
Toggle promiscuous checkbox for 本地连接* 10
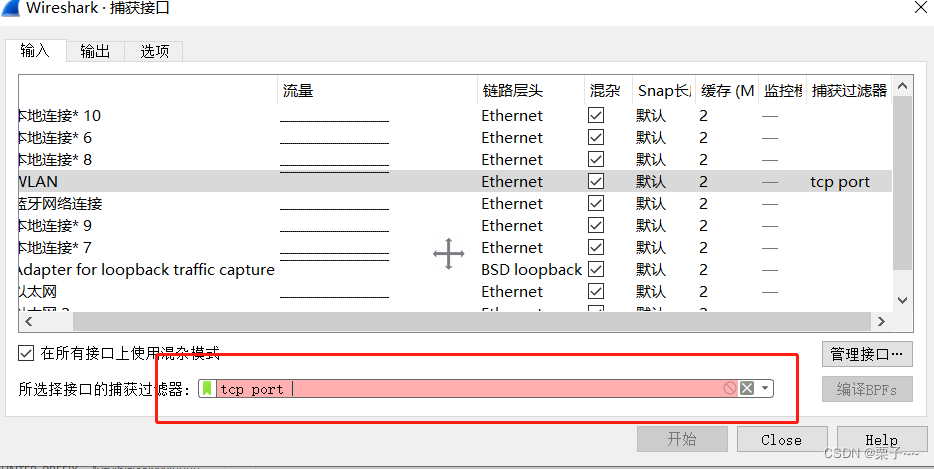coord(596,115)
